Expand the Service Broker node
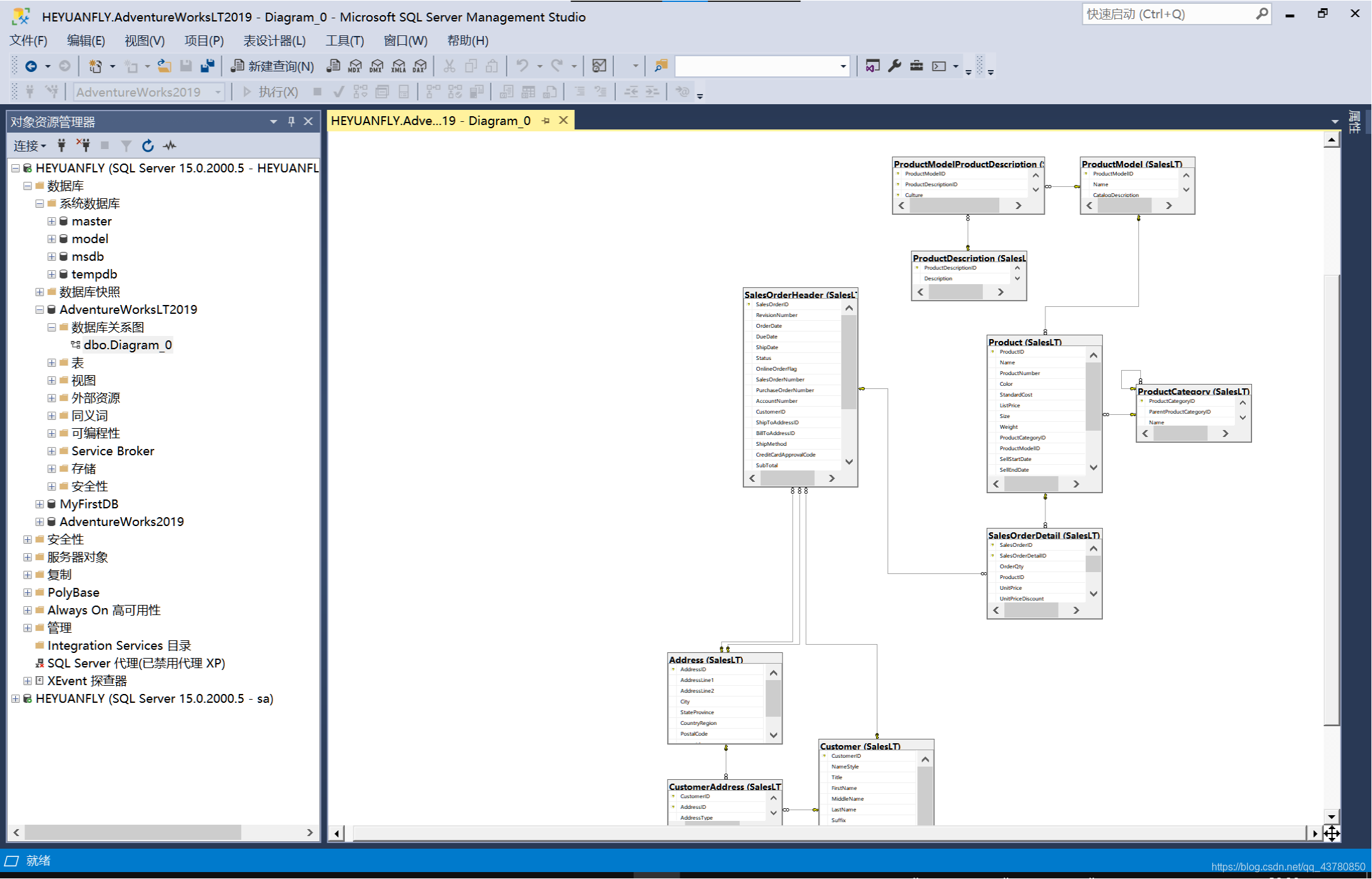Image resolution: width=1372 pixels, height=879 pixels. 52,451
